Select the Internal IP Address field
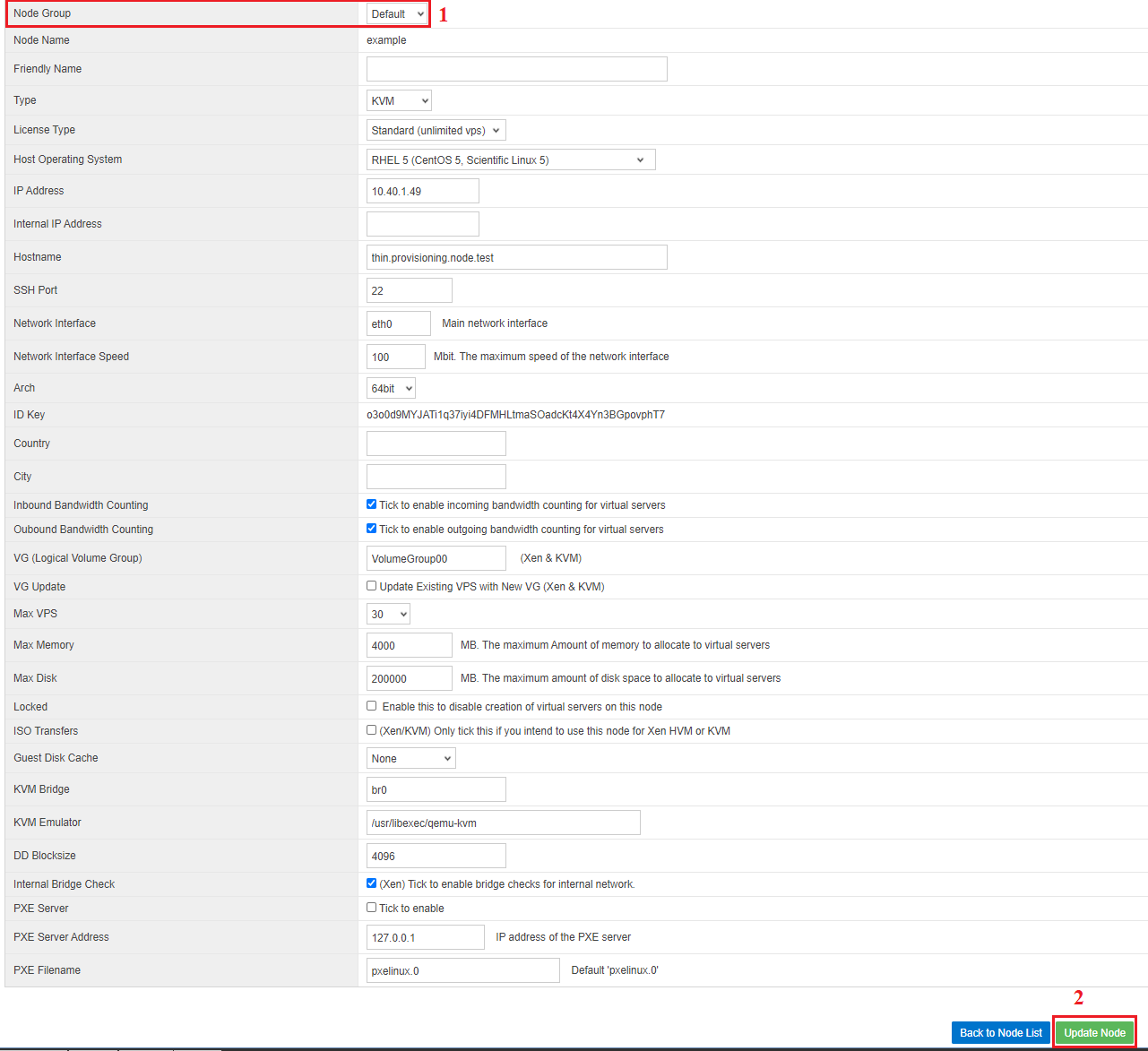 [x=423, y=224]
